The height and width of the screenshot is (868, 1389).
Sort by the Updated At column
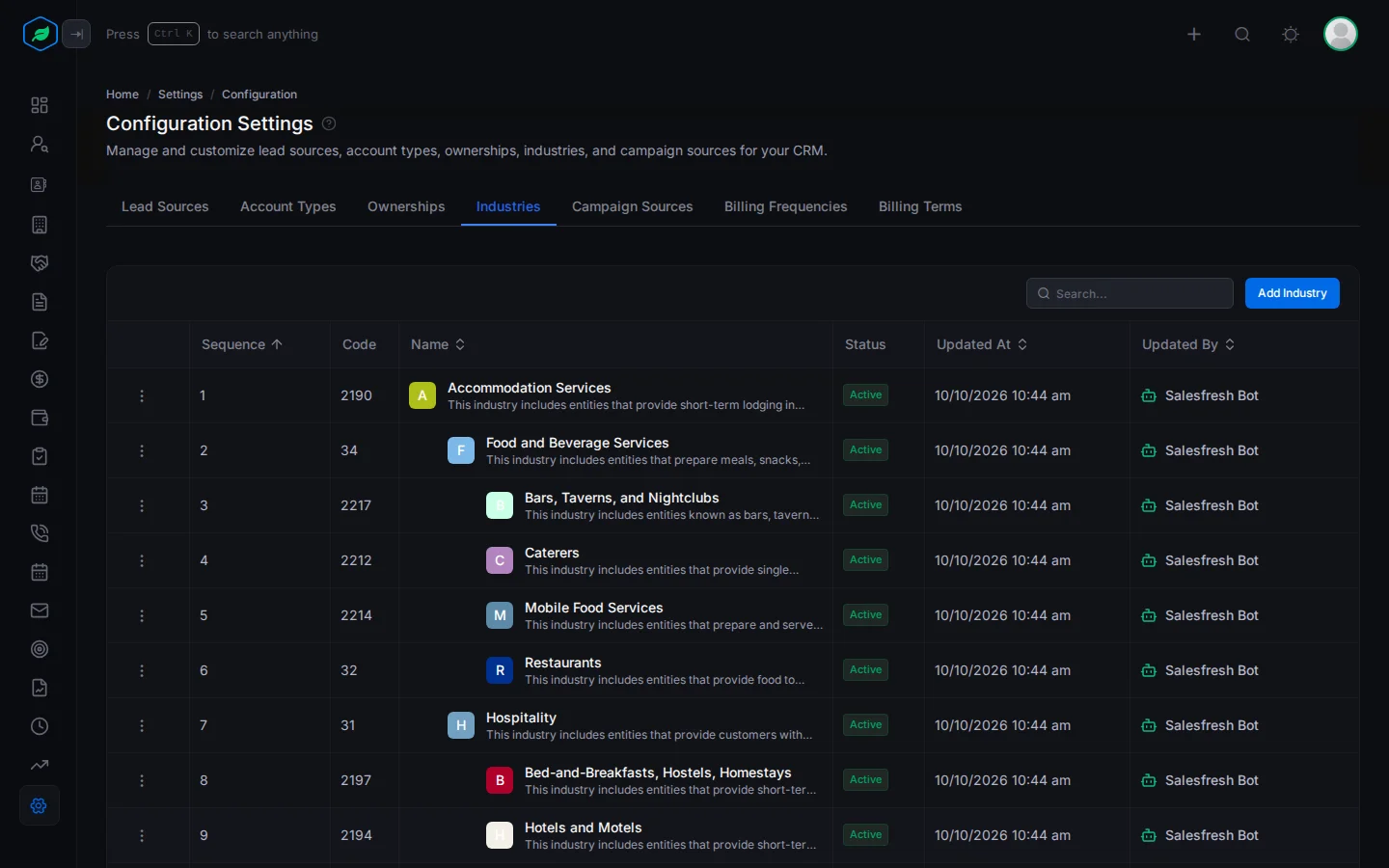click(x=982, y=344)
